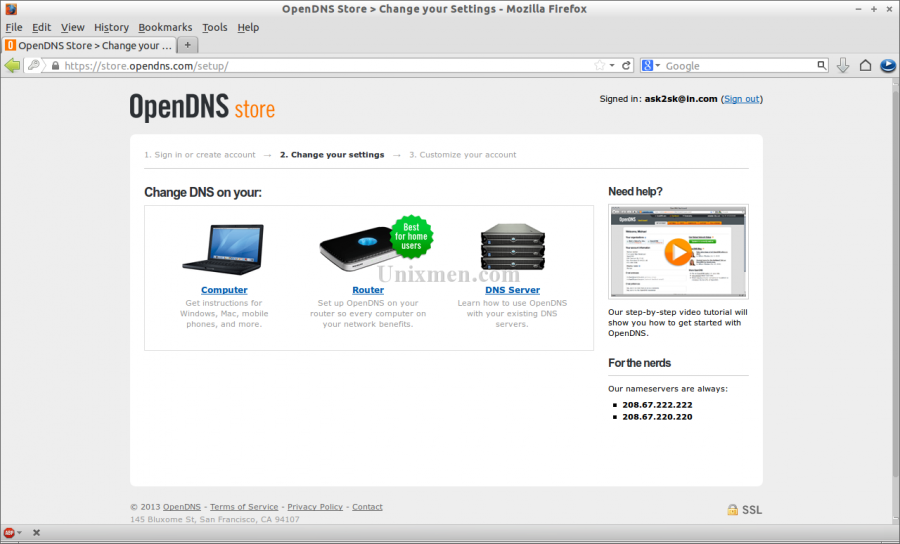Image resolution: width=900 pixels, height=544 pixels.
Task: Click the router image
Action: click(x=362, y=249)
